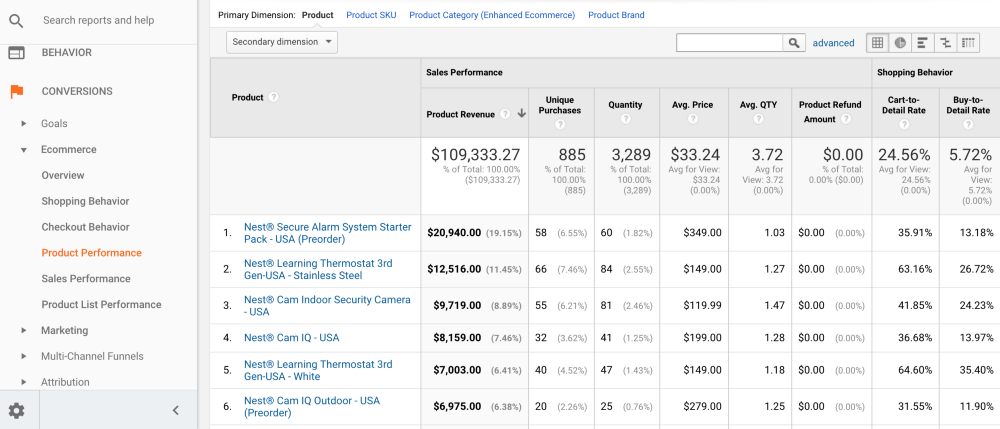Click help icon under Buy-to-Detail Rate
This screenshot has height=429, width=1000.
[x=968, y=124]
